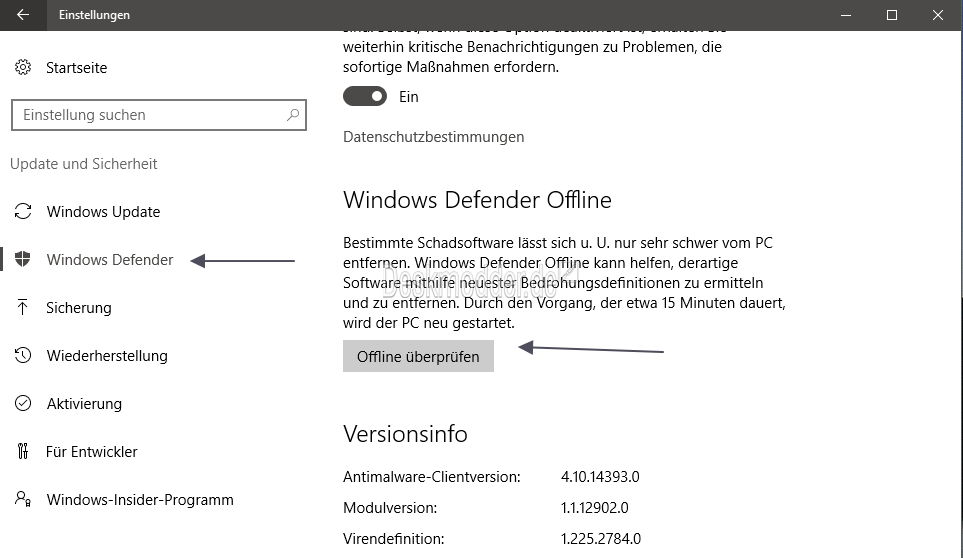963x558 pixels.
Task: Click the Wiederherstellung history icon
Action: 23,355
